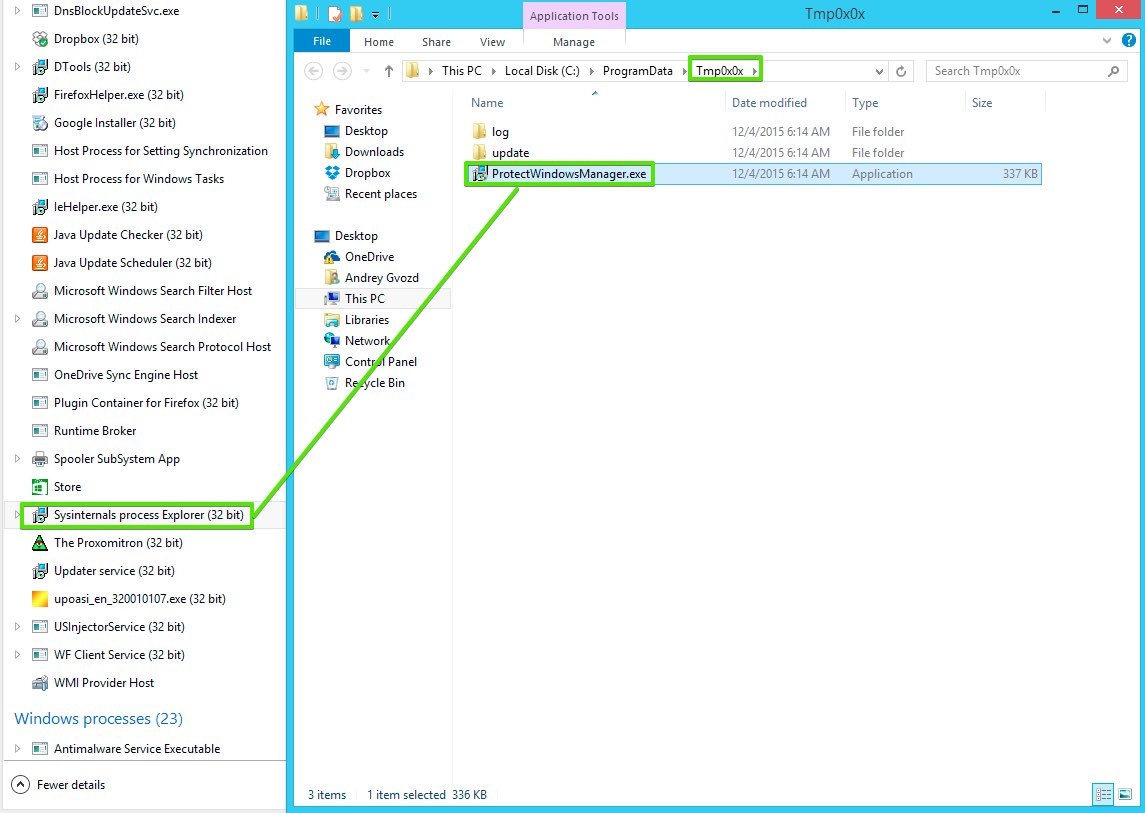The height and width of the screenshot is (813, 1145).
Task: Click ProgramData in the breadcrumb path
Action: coord(637,71)
